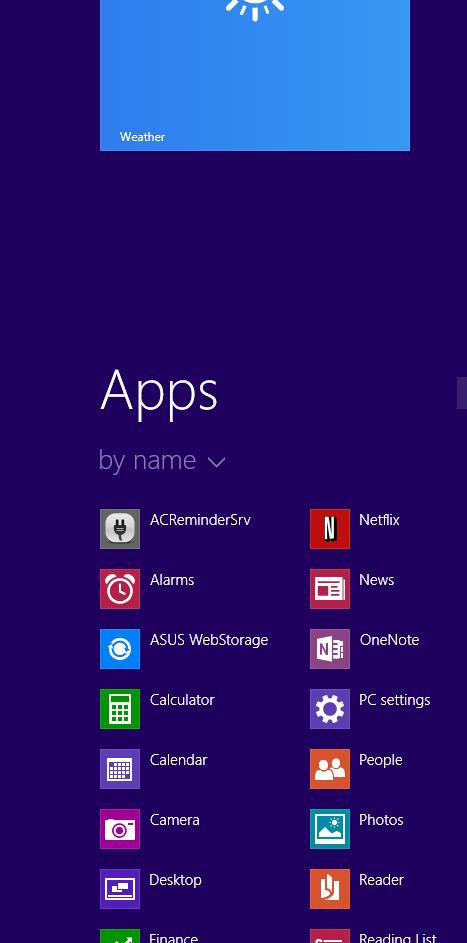Select the ASUS WebStorage label
Screen dimensions: 467x943
click(x=209, y=640)
